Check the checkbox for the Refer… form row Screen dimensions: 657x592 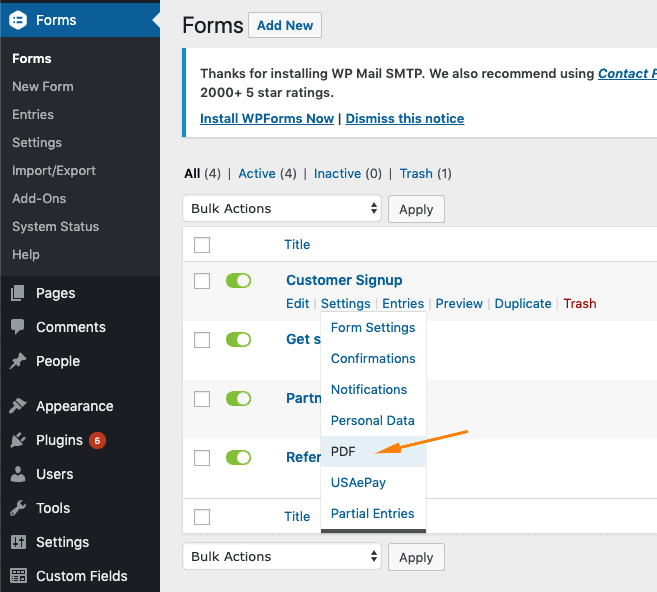pyautogui.click(x=202, y=458)
